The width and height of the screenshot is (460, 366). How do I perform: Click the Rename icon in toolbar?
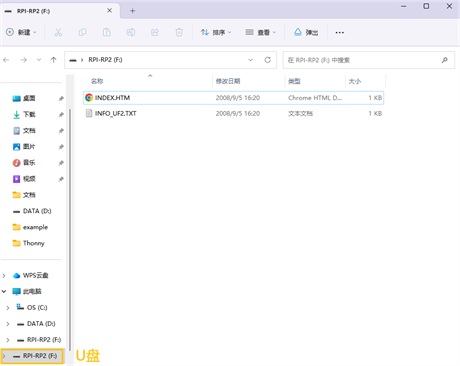point(131,32)
